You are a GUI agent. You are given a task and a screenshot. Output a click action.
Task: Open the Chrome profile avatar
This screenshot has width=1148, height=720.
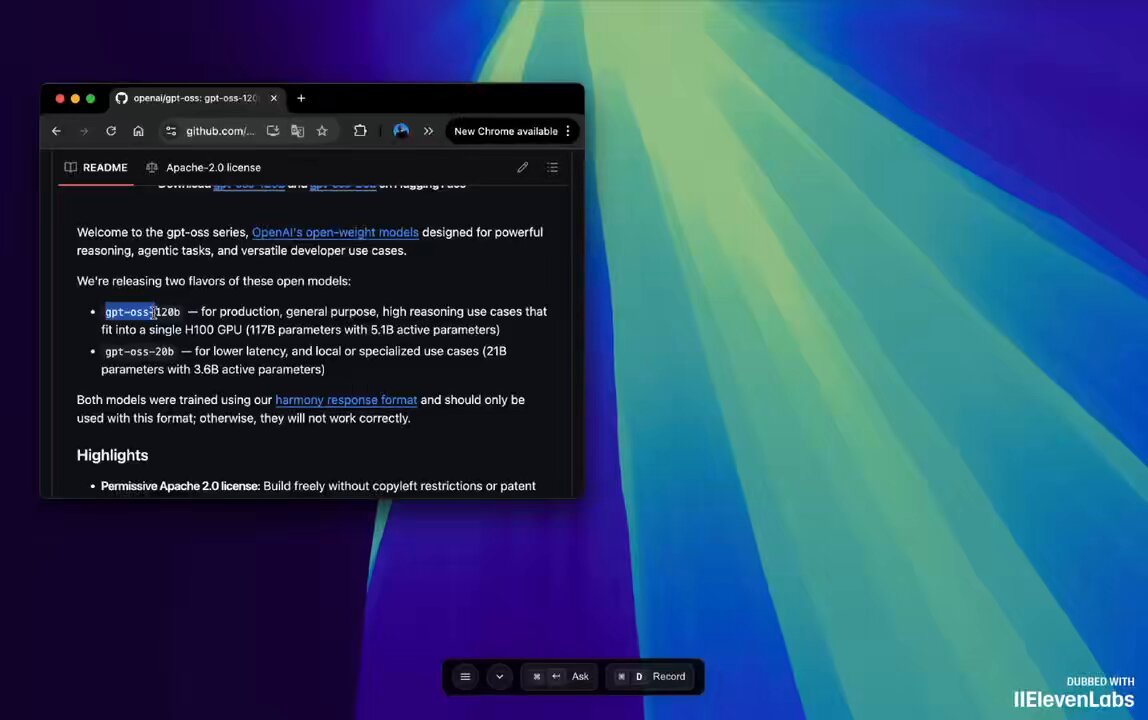point(401,131)
